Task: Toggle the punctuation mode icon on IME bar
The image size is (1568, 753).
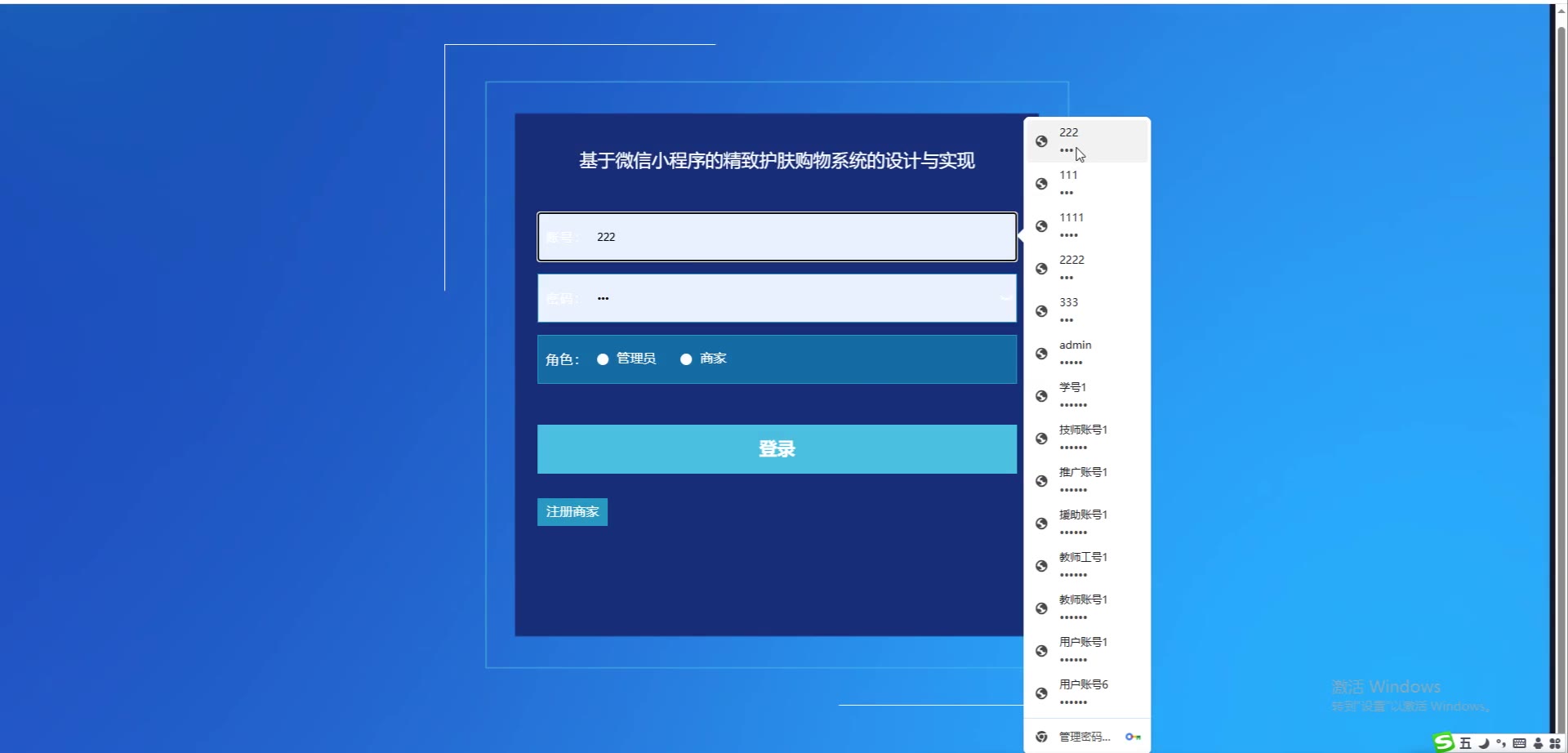Action: 1501,743
